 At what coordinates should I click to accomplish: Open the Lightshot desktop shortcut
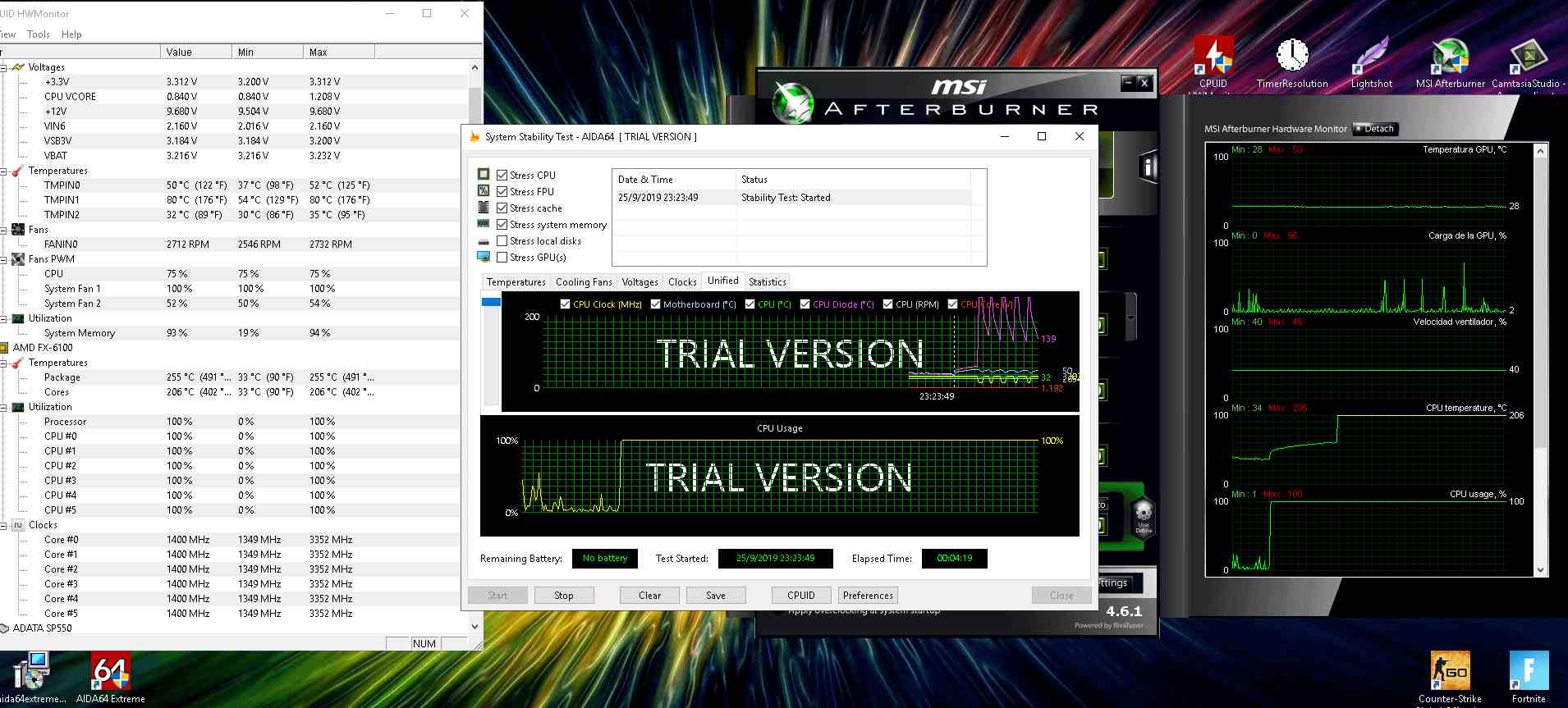(x=1371, y=62)
